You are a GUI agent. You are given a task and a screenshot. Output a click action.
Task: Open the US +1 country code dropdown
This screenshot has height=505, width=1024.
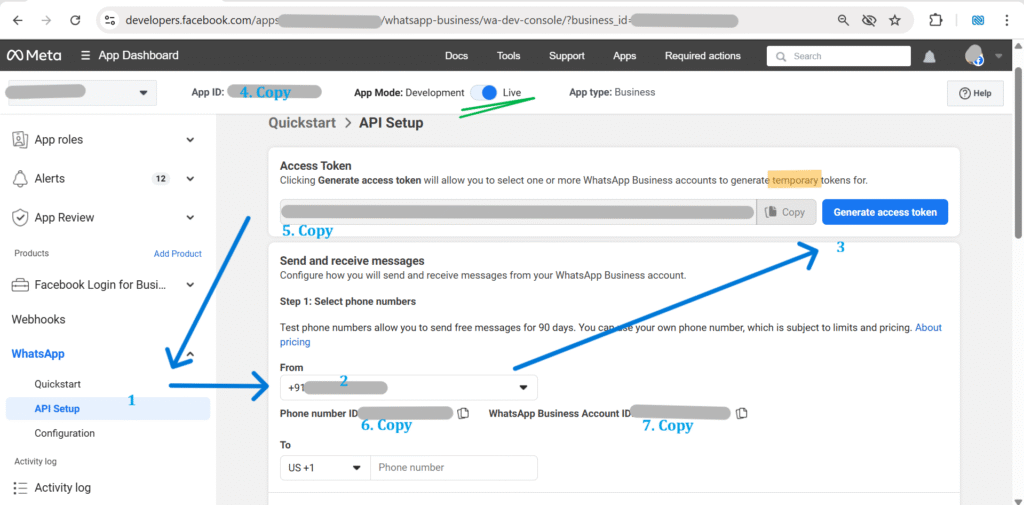tap(325, 467)
